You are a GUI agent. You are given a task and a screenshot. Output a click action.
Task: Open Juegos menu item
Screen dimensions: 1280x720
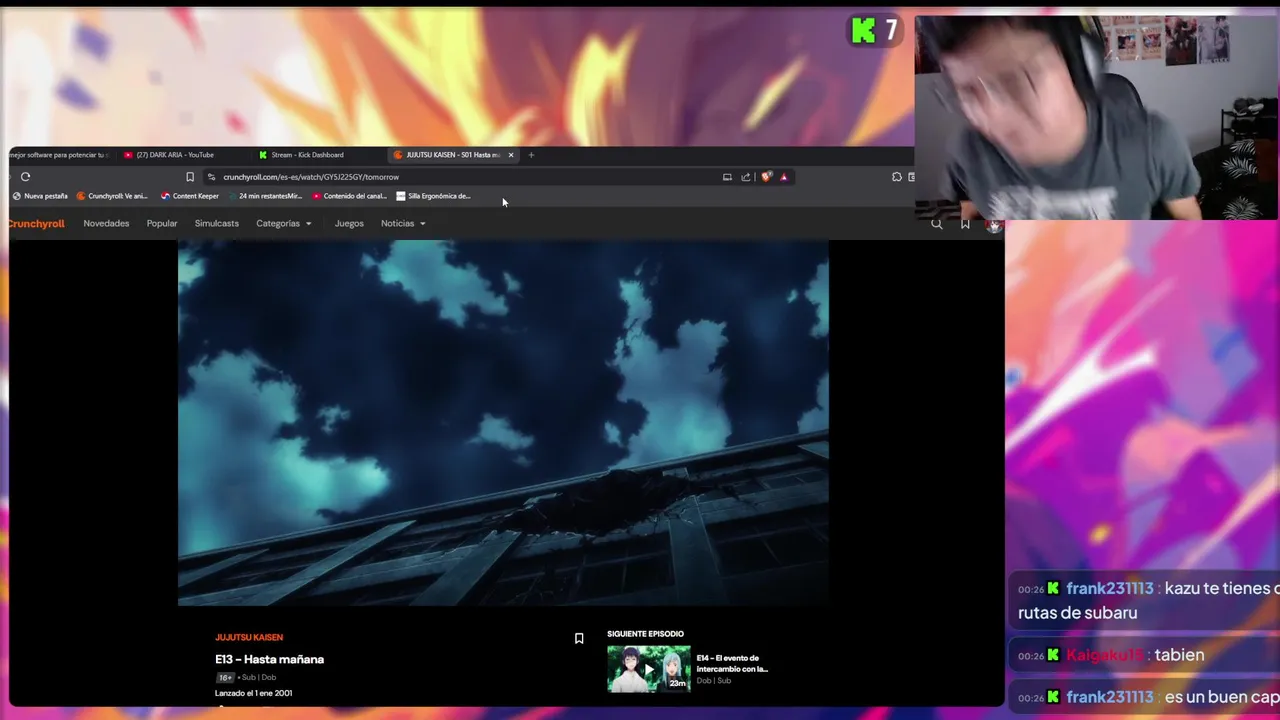point(349,224)
